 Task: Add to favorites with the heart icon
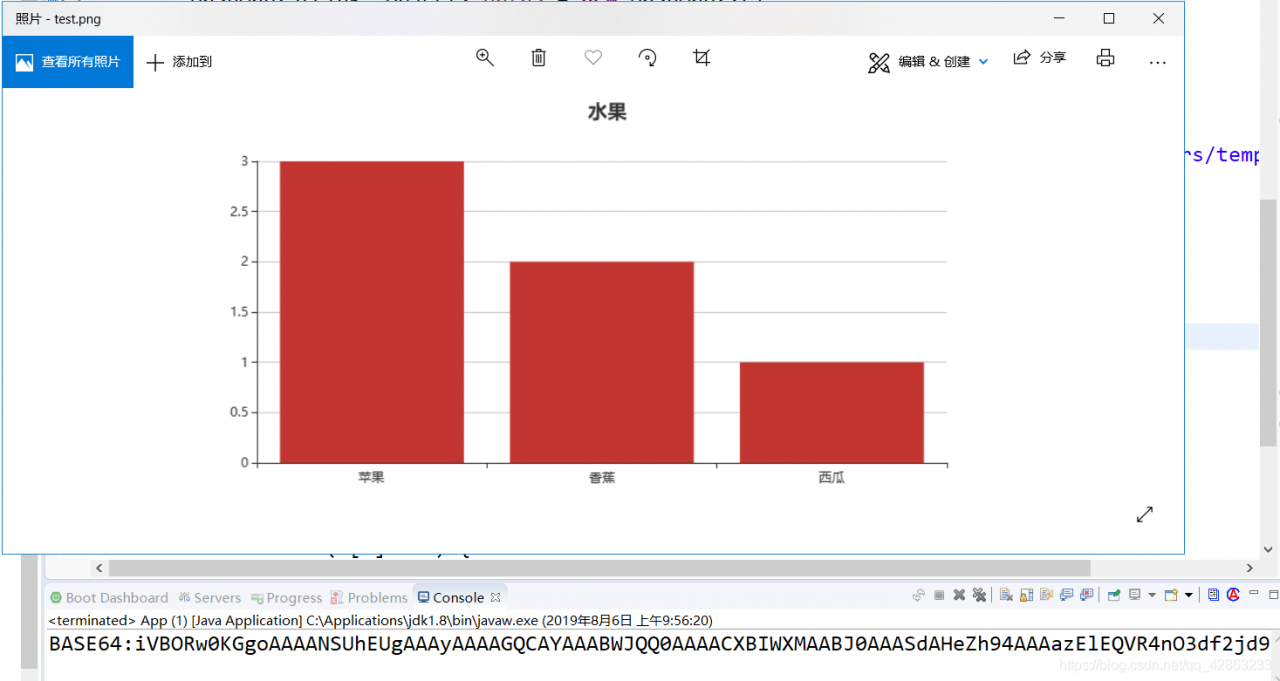click(x=593, y=58)
